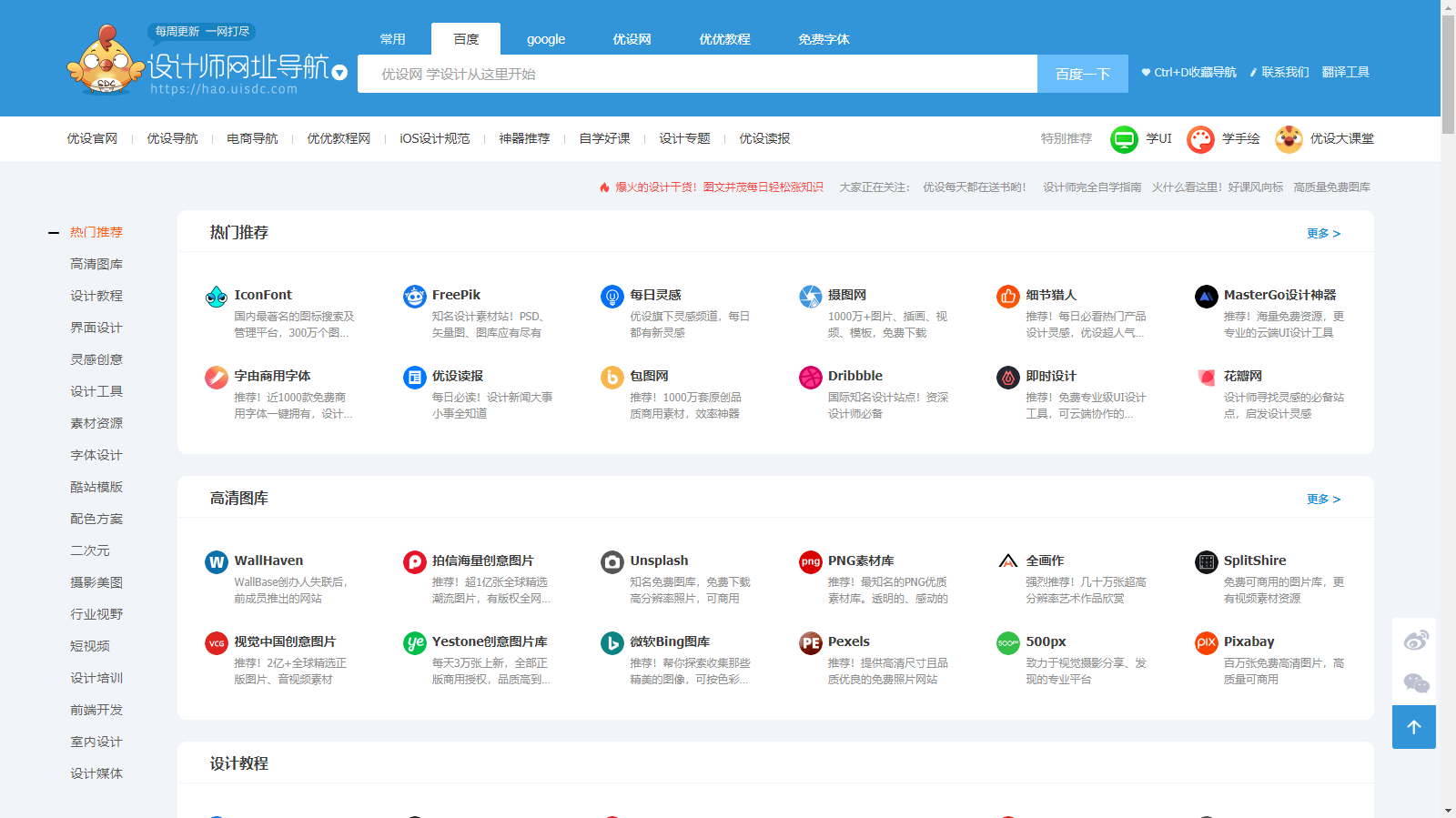
Task: Select 配色方案 in the left sidebar
Action: pyautogui.click(x=96, y=519)
